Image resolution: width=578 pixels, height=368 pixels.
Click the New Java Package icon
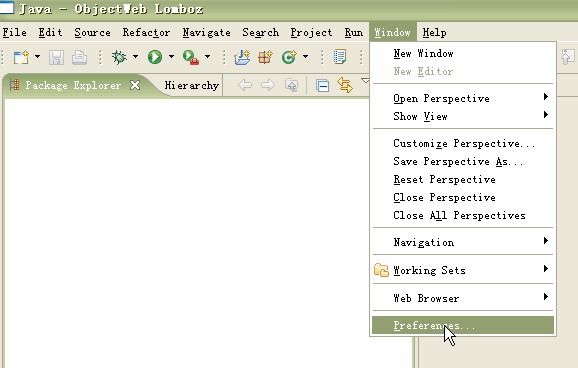[x=265, y=57]
